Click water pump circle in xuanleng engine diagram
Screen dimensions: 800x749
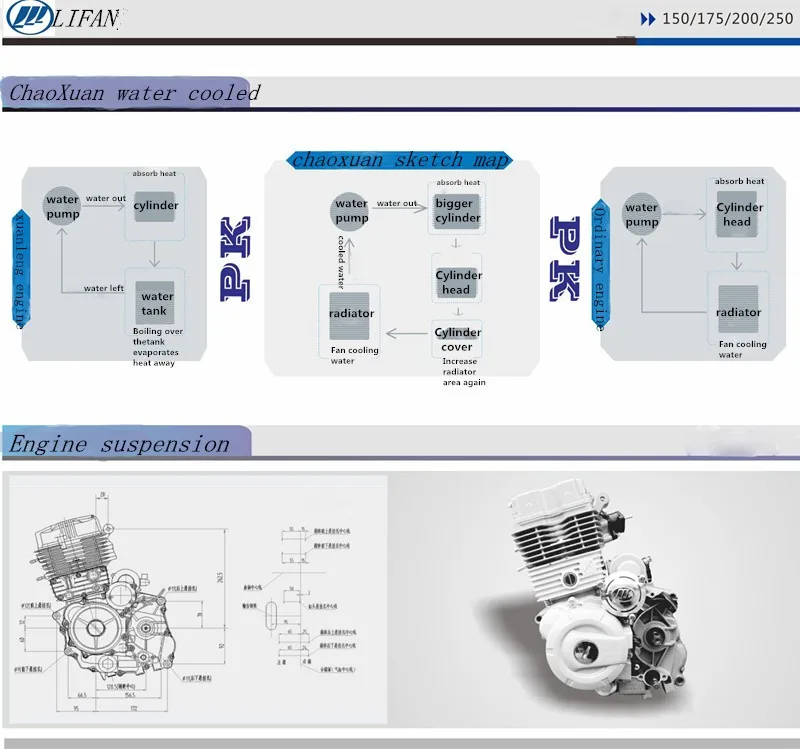(62, 206)
